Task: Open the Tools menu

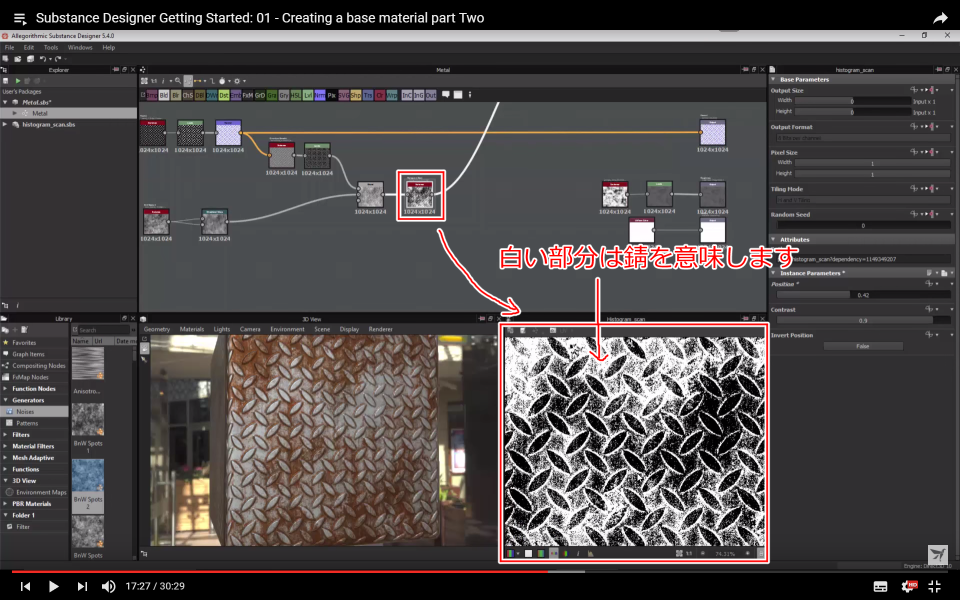Action: (51, 47)
